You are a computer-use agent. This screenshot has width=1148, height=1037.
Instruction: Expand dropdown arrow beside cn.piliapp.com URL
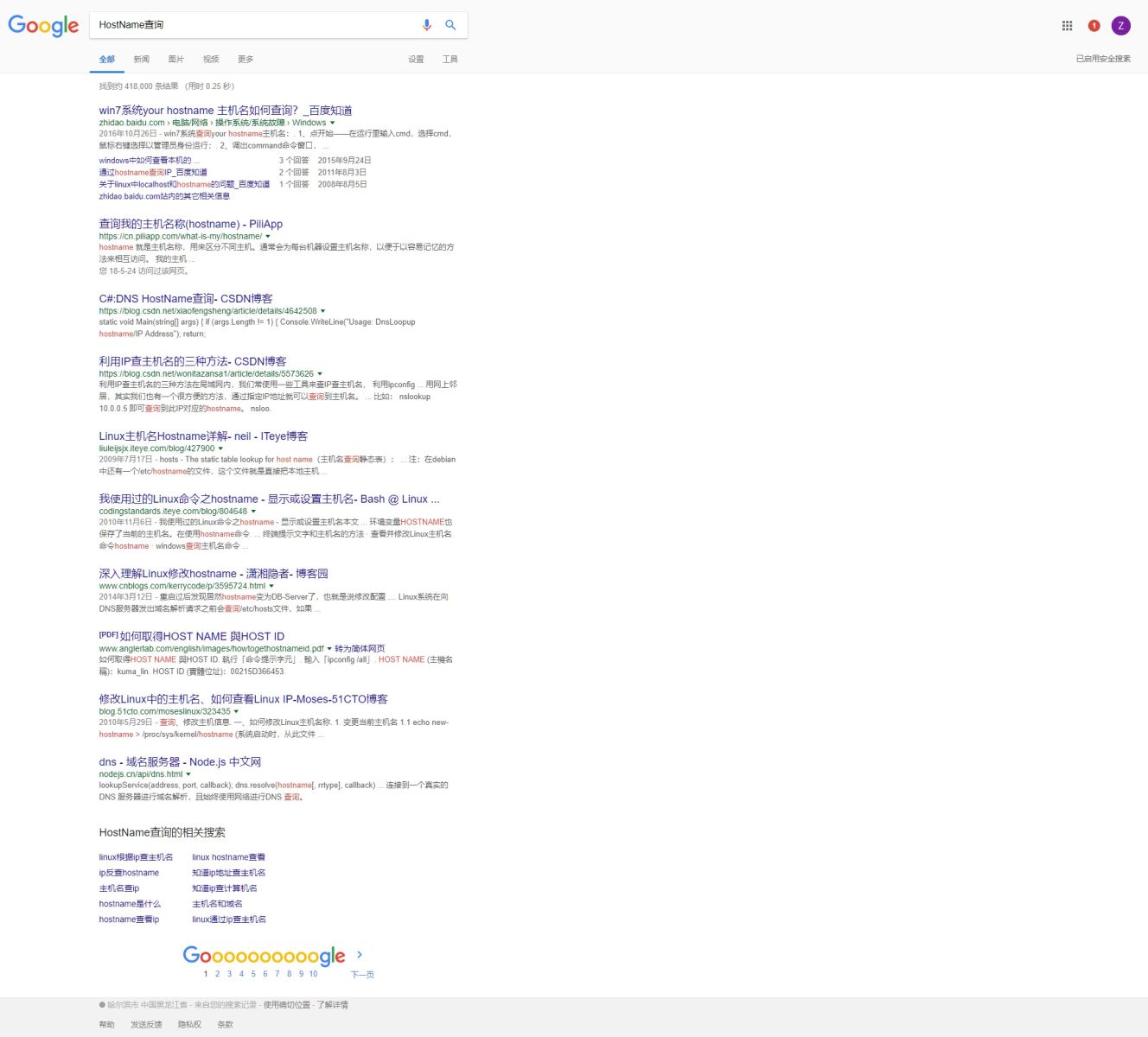[x=268, y=236]
